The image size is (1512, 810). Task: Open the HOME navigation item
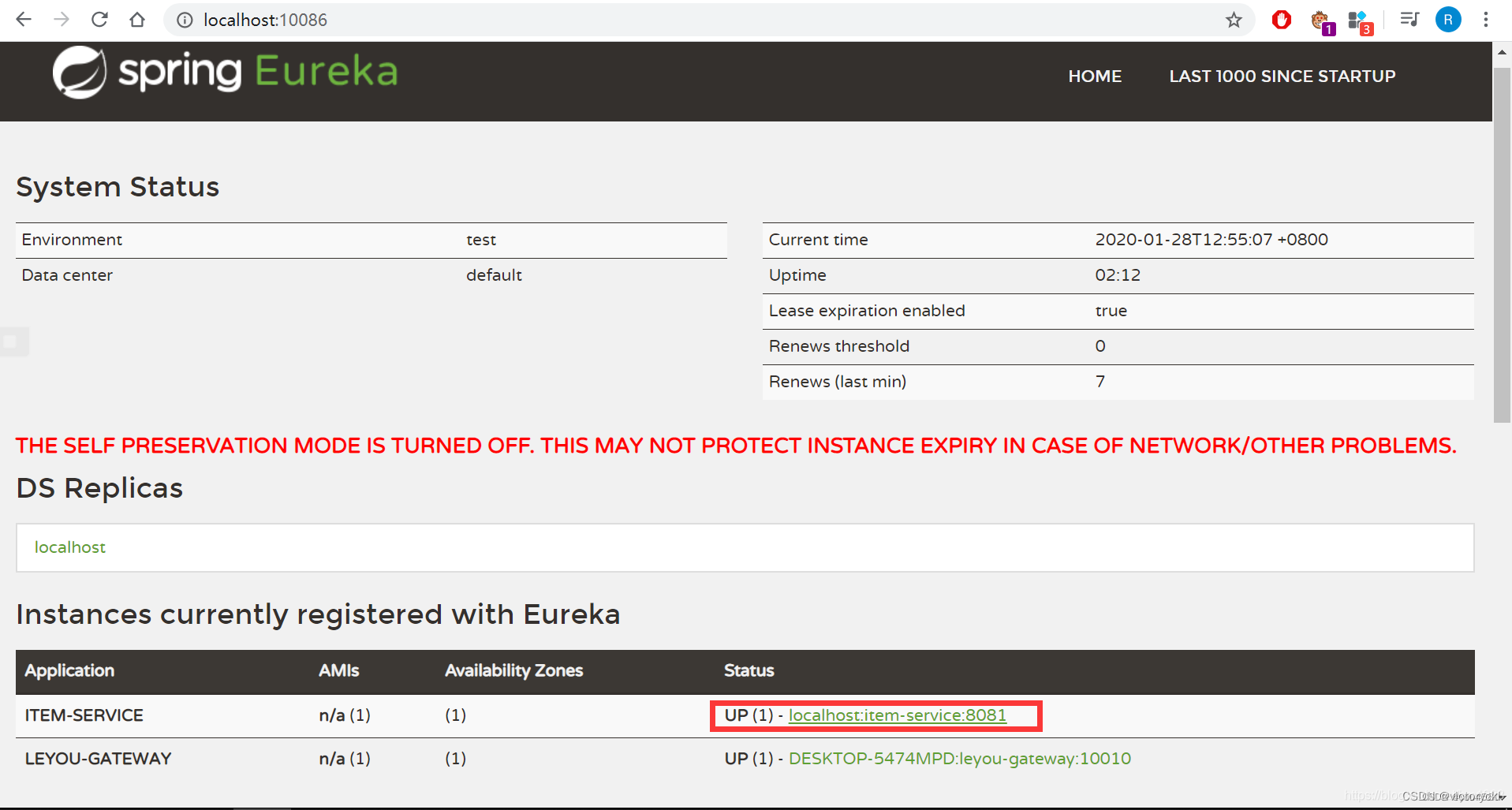pos(1095,77)
